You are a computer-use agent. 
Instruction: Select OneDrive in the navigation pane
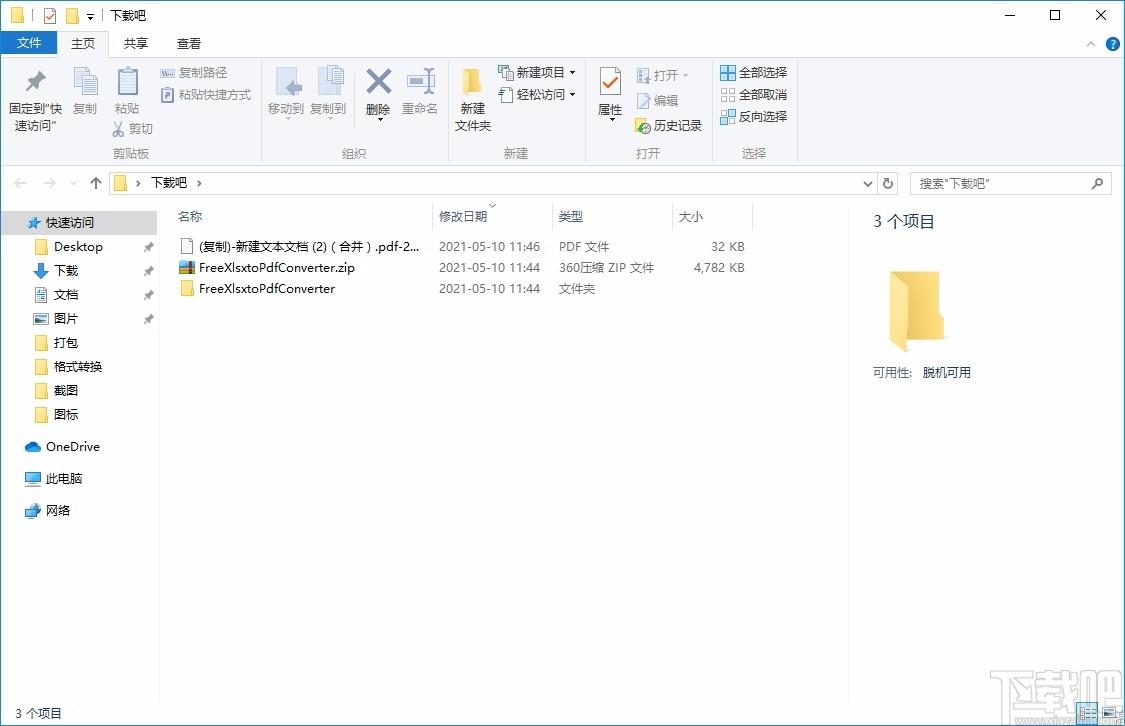click(x=72, y=446)
